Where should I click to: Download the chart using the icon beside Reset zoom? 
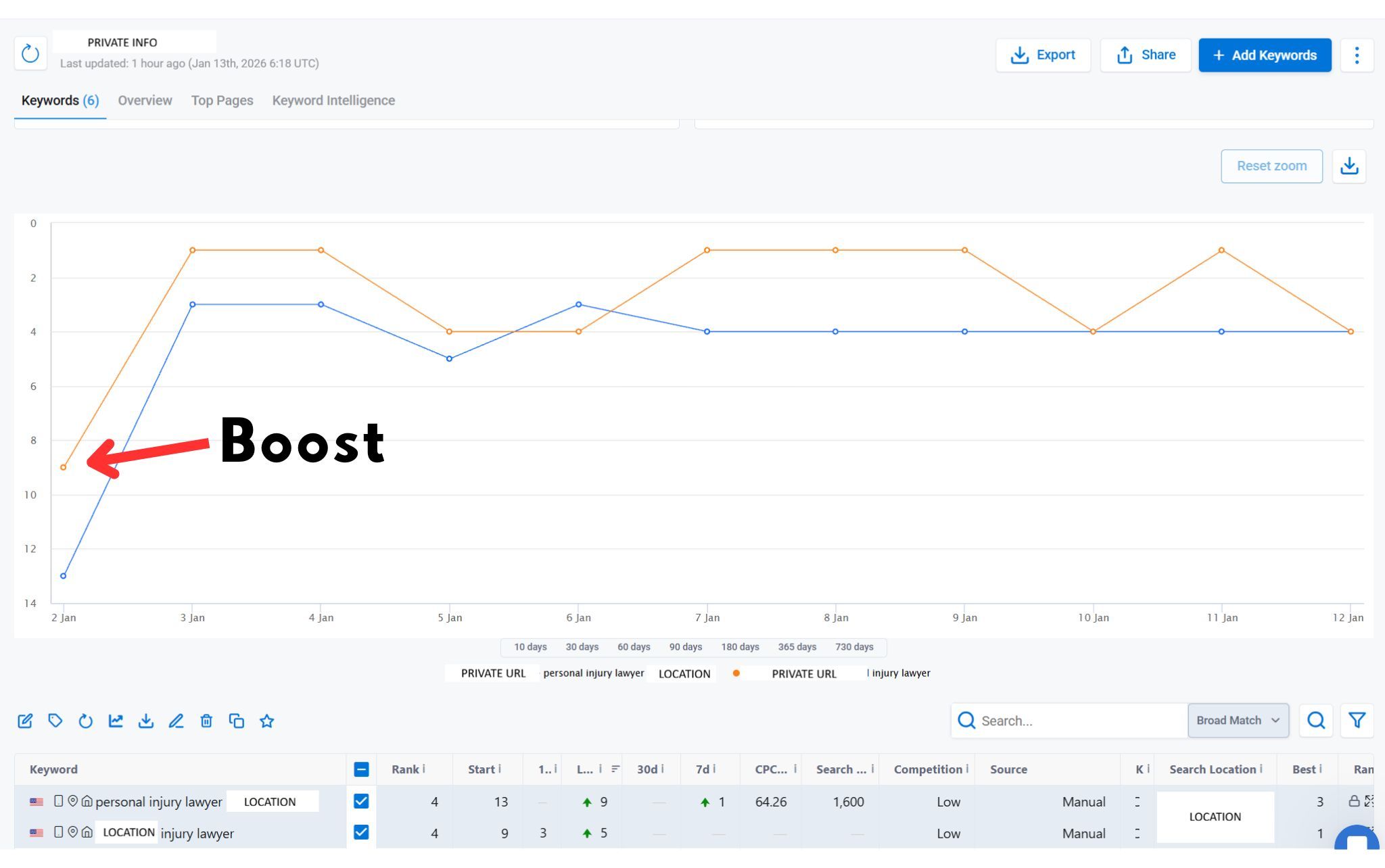pos(1348,166)
